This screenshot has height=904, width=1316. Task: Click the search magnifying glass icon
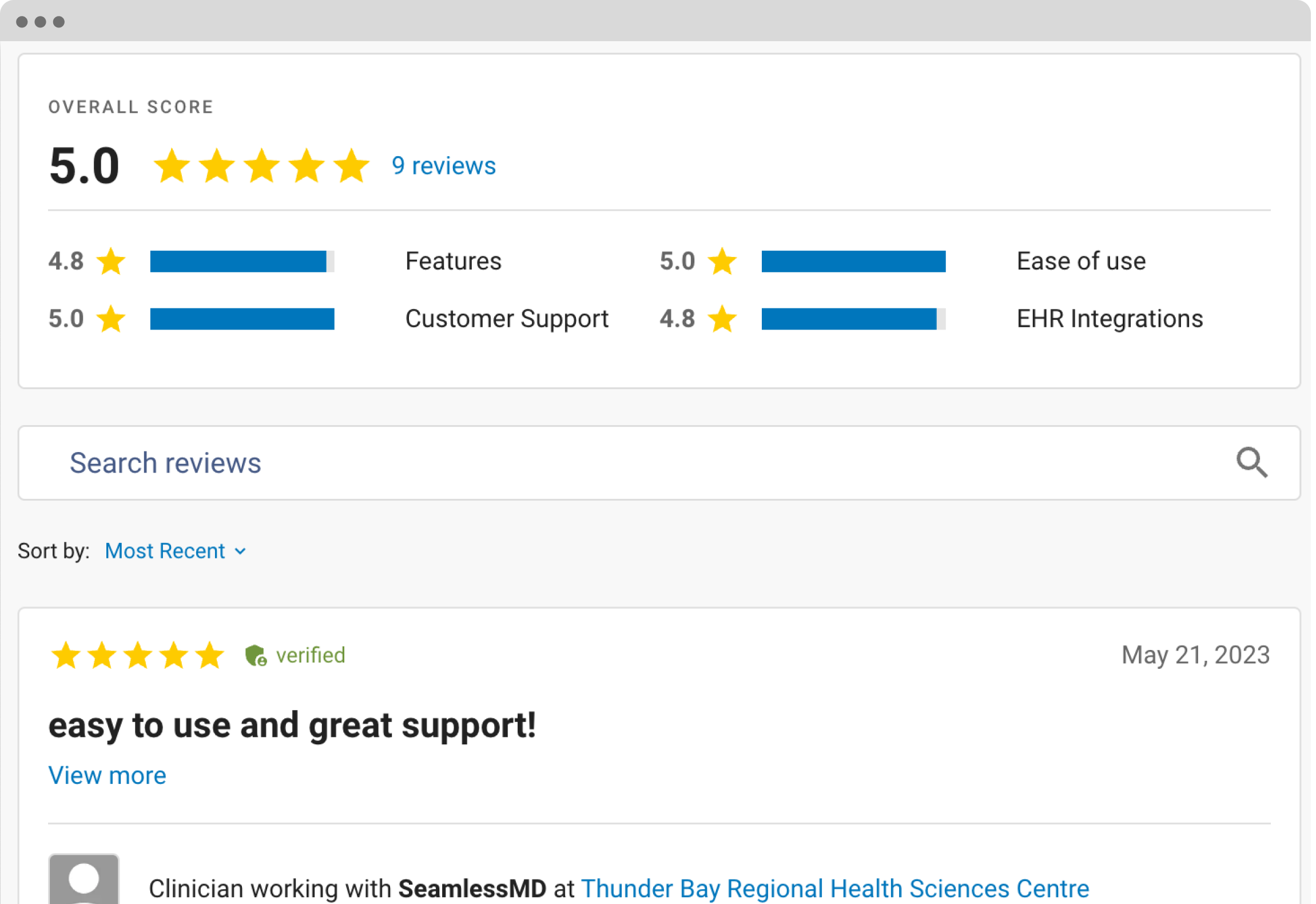click(1251, 462)
